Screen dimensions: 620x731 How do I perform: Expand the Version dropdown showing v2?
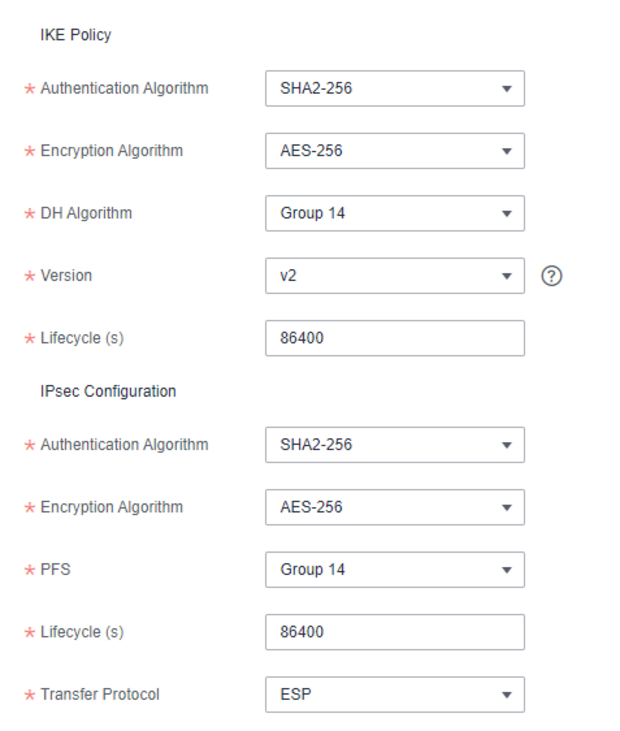pyautogui.click(x=394, y=276)
